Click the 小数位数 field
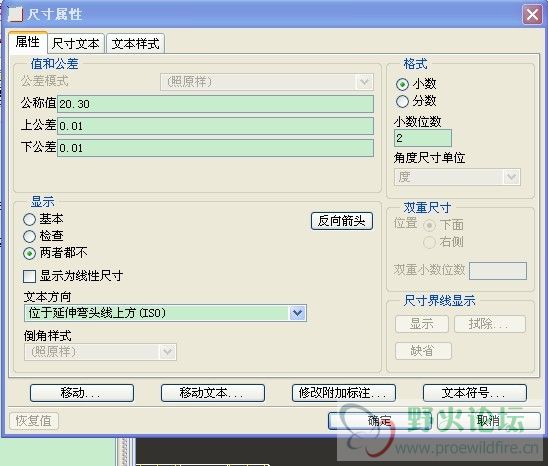Screen dimensions: 548x466 point(423,138)
